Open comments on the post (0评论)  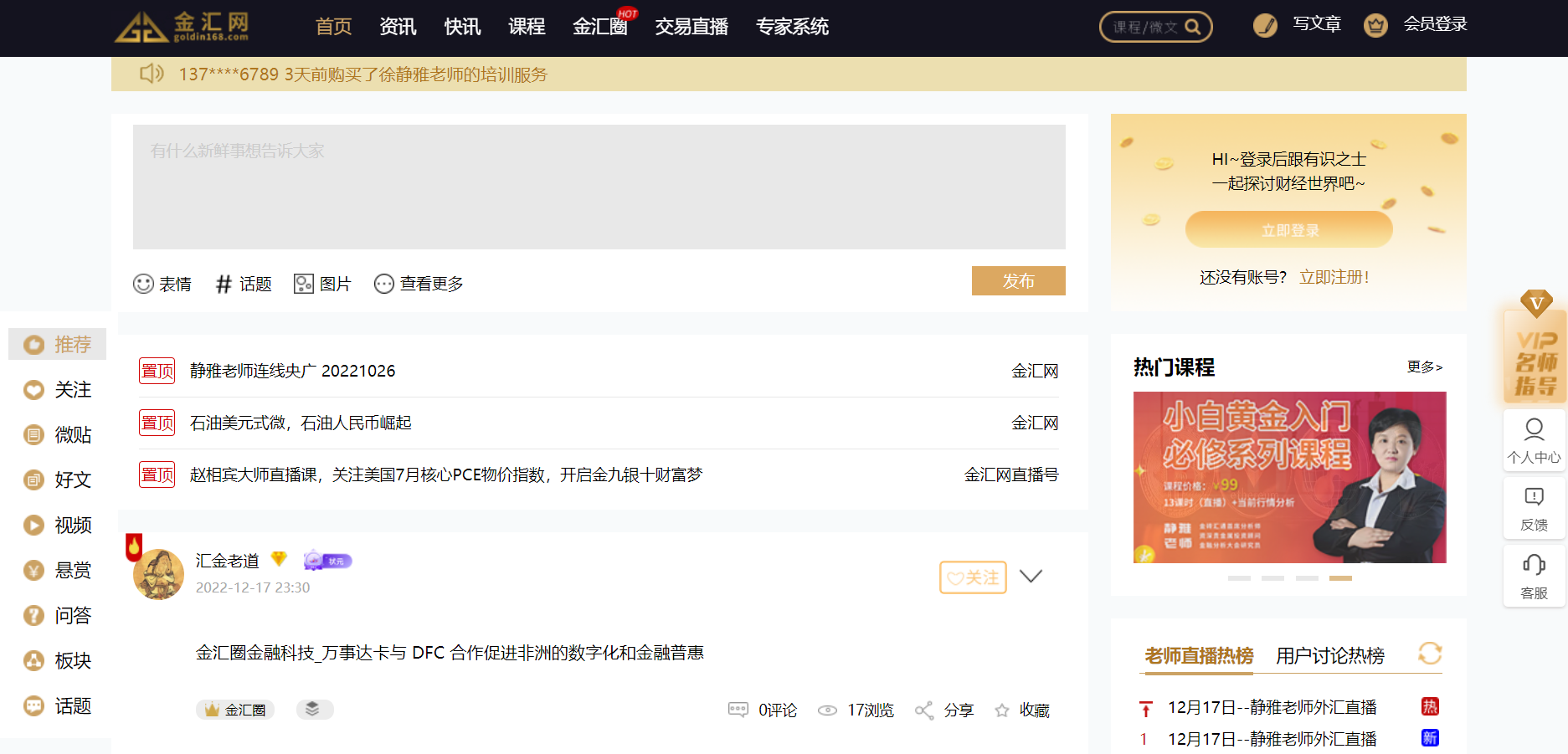763,710
